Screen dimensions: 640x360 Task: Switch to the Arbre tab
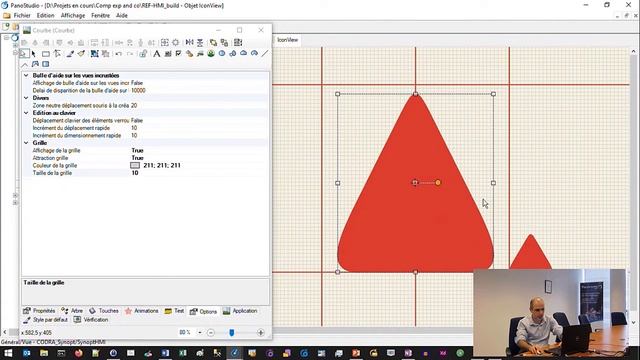(x=72, y=311)
